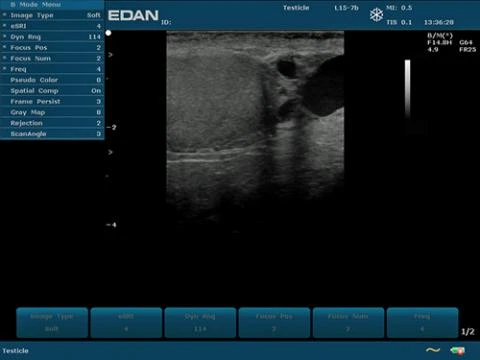Select the ScanAngle menu row
480x360 pixels.
(52, 134)
